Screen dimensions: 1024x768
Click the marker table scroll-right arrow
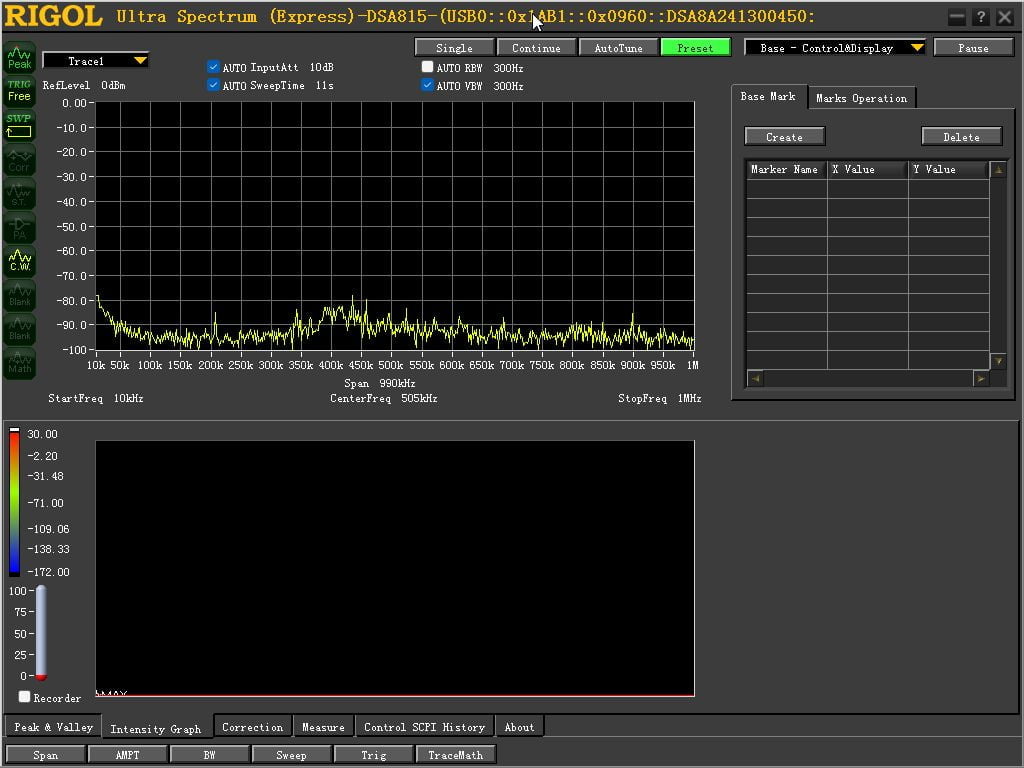980,378
